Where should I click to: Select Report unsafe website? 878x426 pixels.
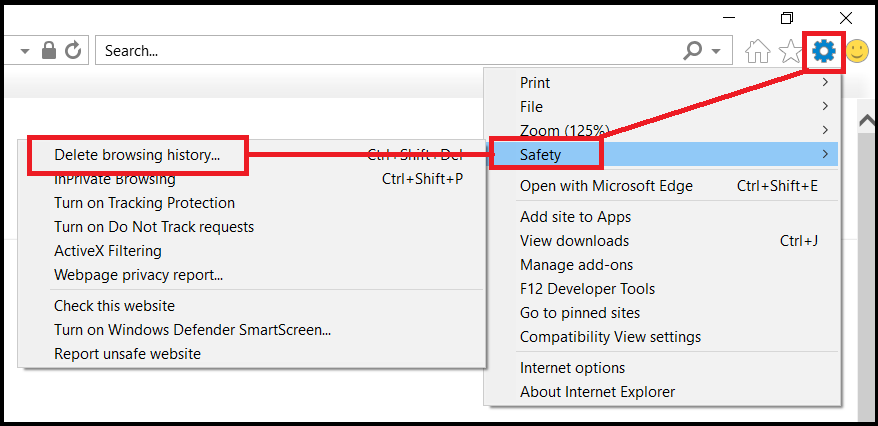[x=252, y=354]
